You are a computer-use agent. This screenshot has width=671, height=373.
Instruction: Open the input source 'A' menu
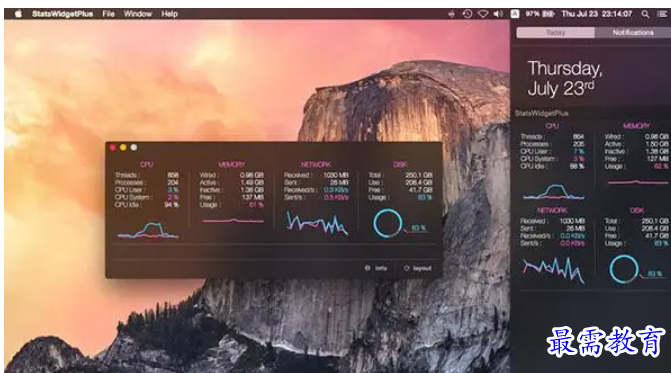pyautogui.click(x=515, y=14)
